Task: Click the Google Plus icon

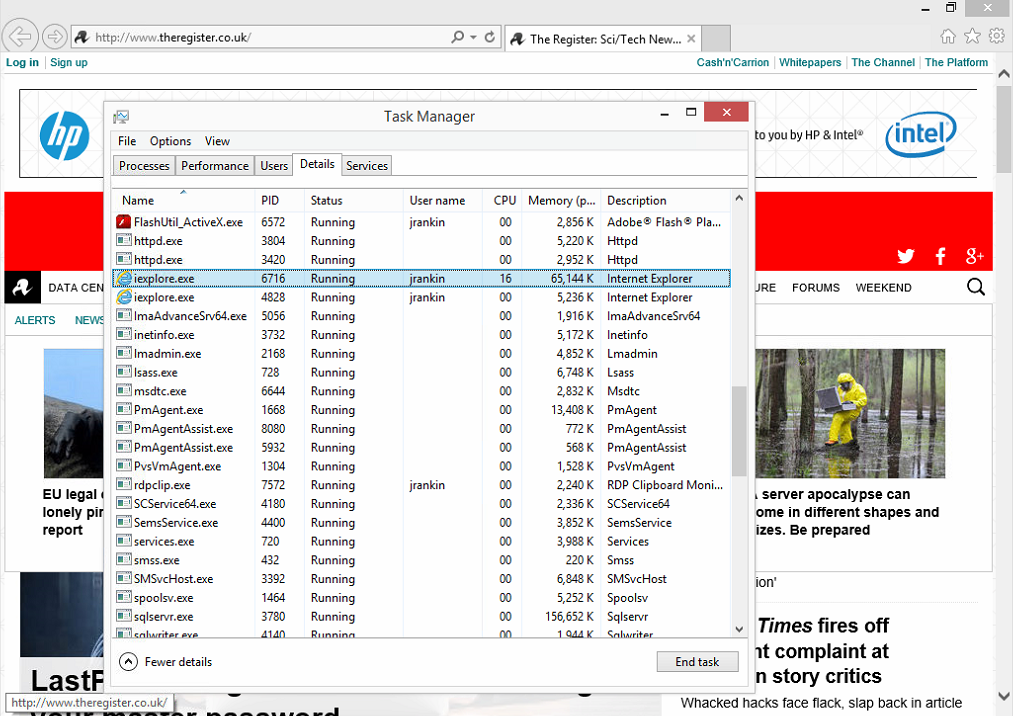Action: tap(975, 256)
